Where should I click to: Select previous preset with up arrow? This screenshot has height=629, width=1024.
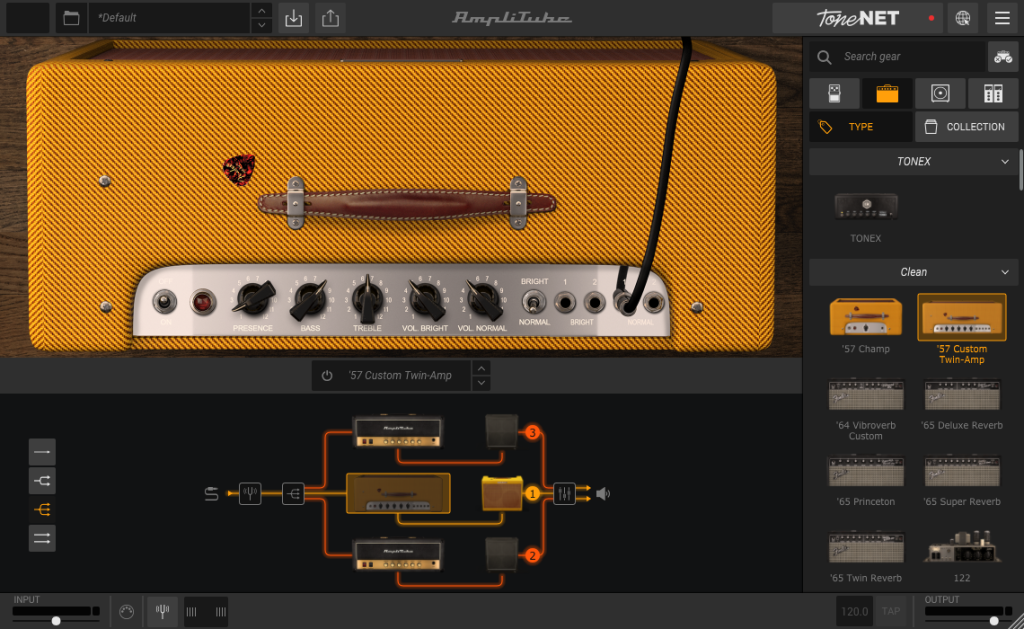pos(262,11)
